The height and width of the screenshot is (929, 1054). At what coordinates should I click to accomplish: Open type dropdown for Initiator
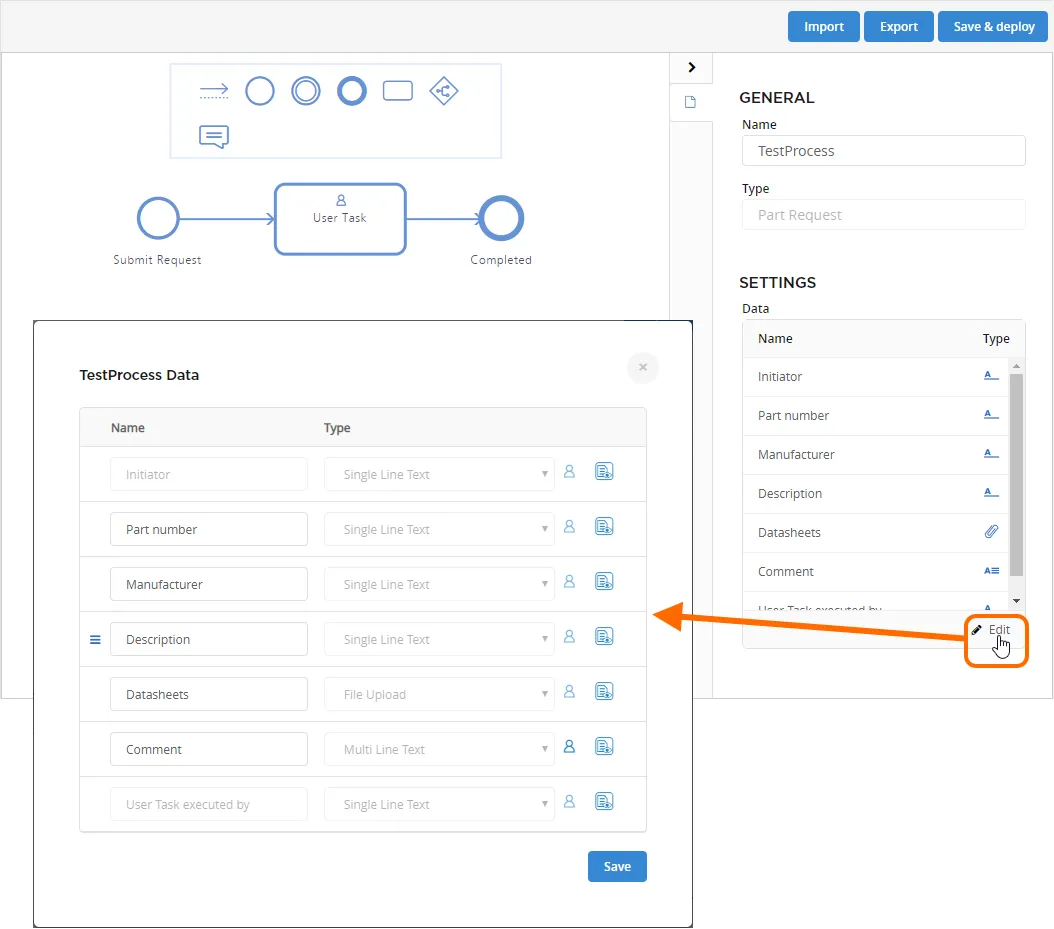439,474
